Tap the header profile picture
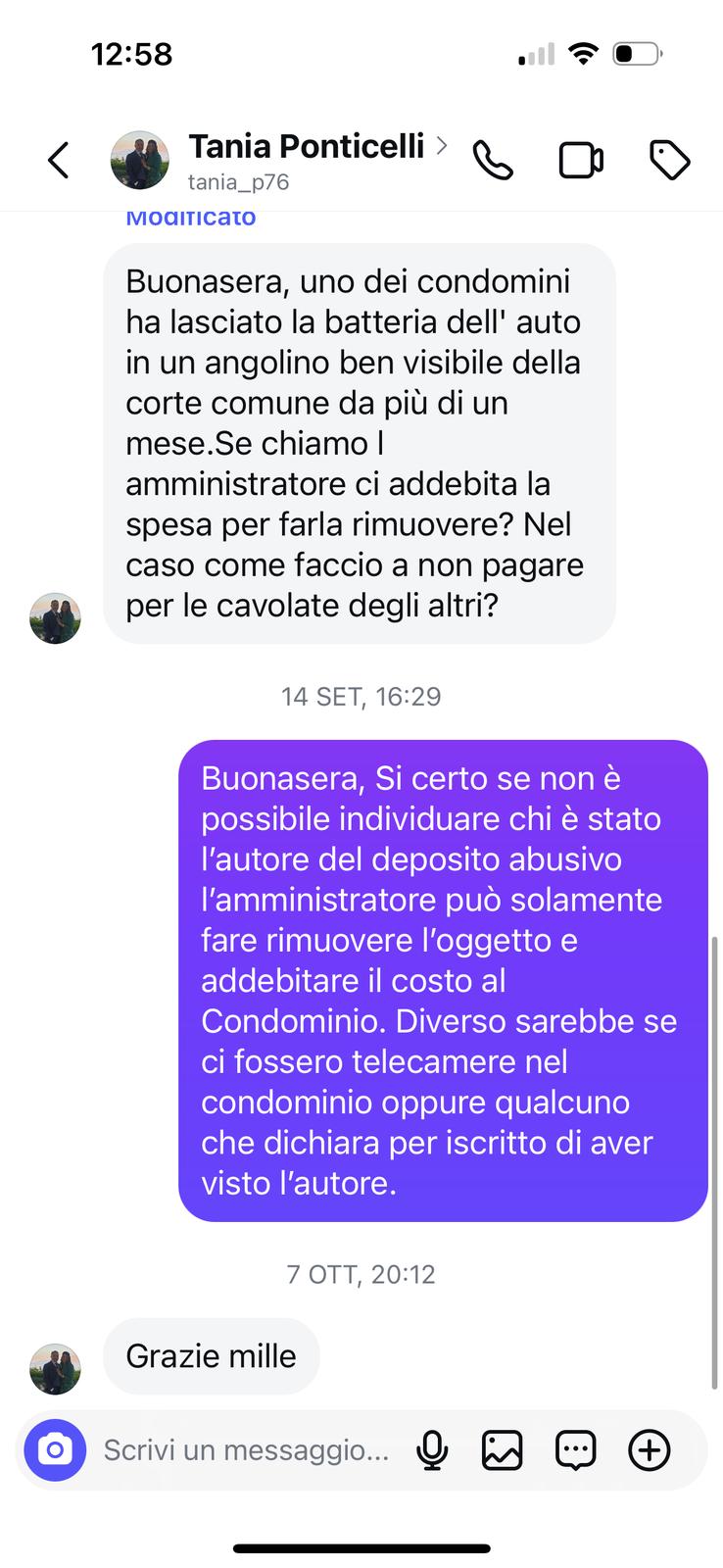723x1568 pixels. [x=139, y=160]
